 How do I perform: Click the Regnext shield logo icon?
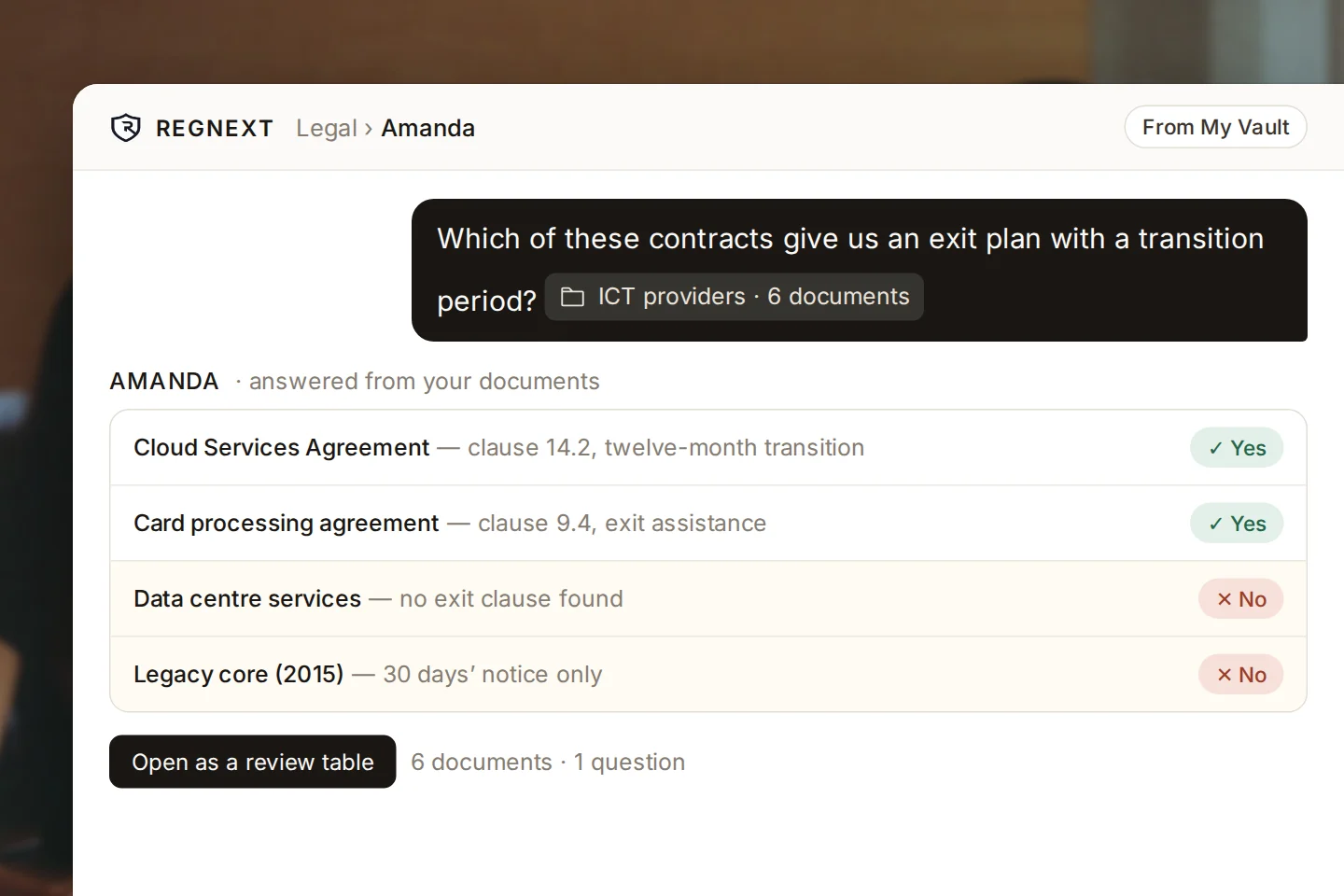[x=126, y=128]
